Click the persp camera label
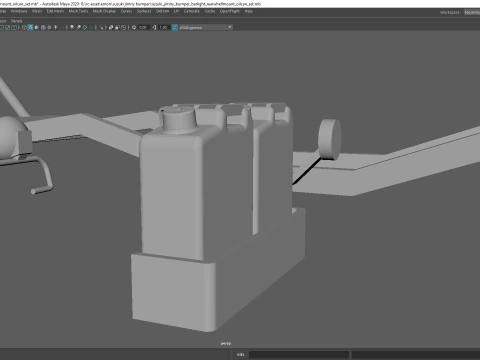The image size is (480, 360). tap(226, 343)
